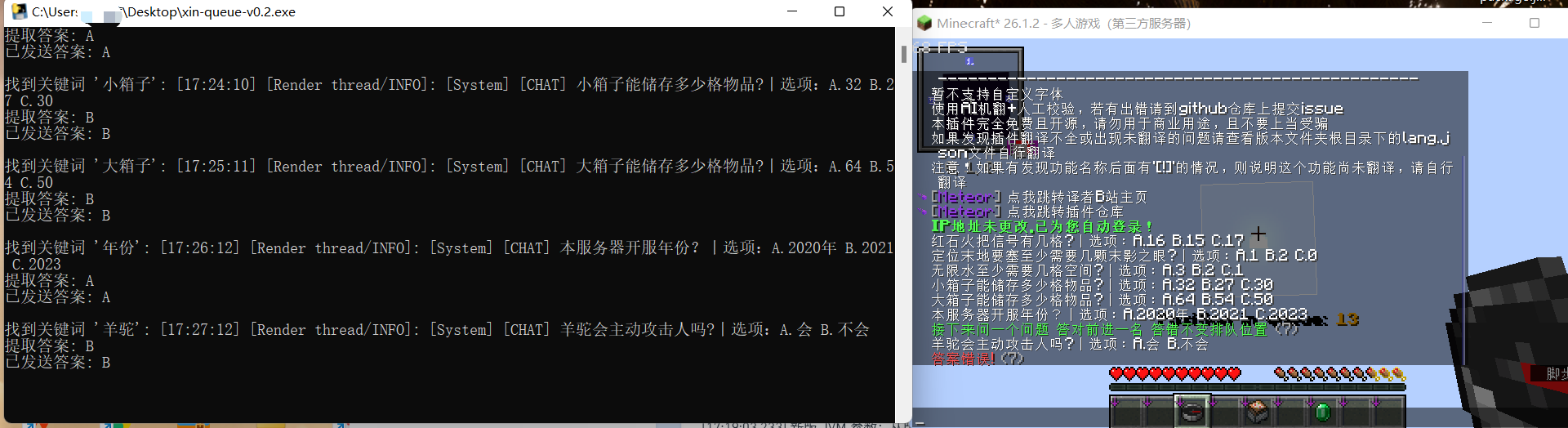The width and height of the screenshot is (1568, 428).
Task: Minimize the Minecraft window
Action: (1487, 23)
